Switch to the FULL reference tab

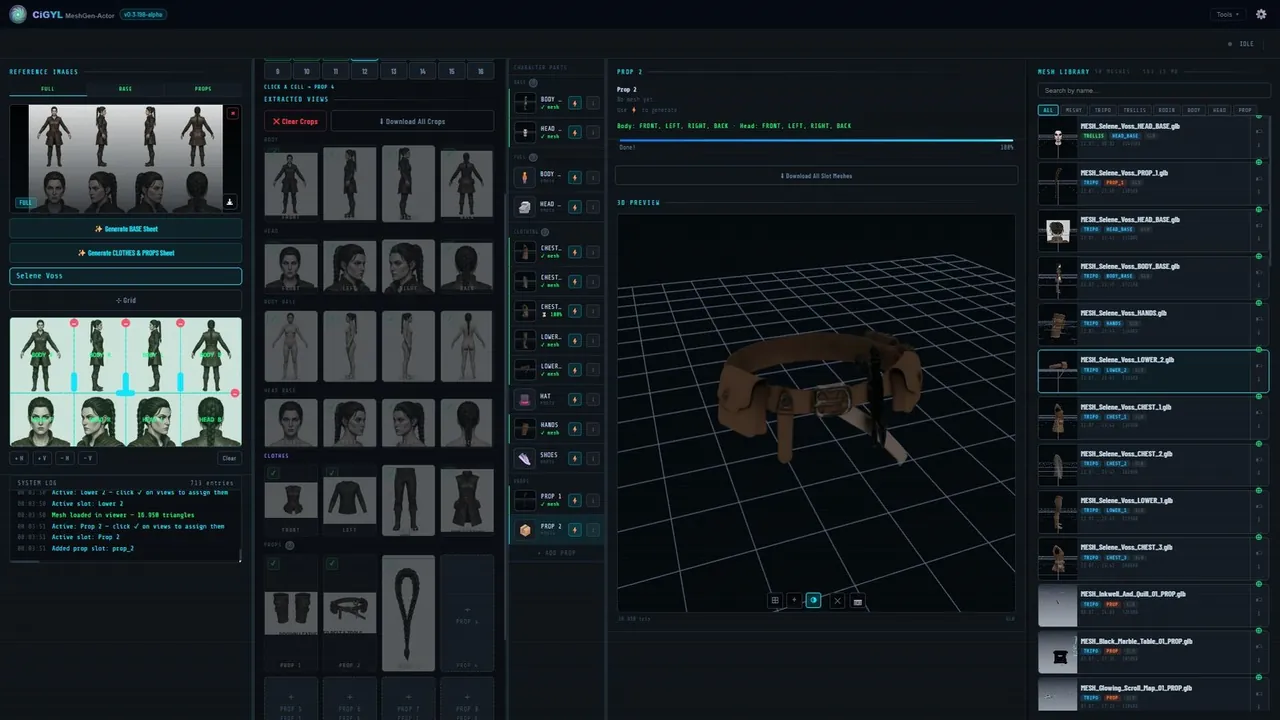pos(48,89)
